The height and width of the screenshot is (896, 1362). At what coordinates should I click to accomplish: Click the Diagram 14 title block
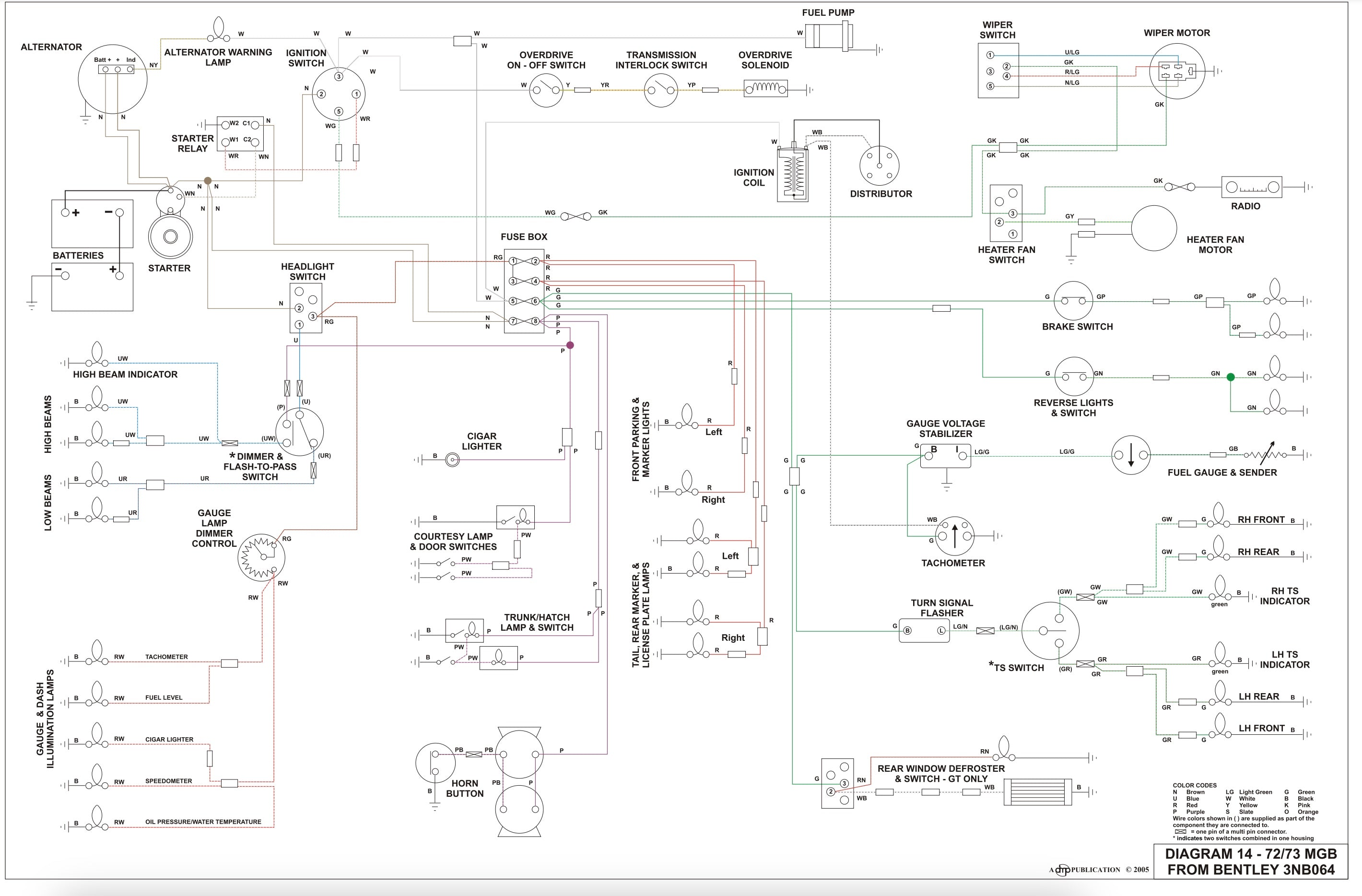pyautogui.click(x=1250, y=861)
